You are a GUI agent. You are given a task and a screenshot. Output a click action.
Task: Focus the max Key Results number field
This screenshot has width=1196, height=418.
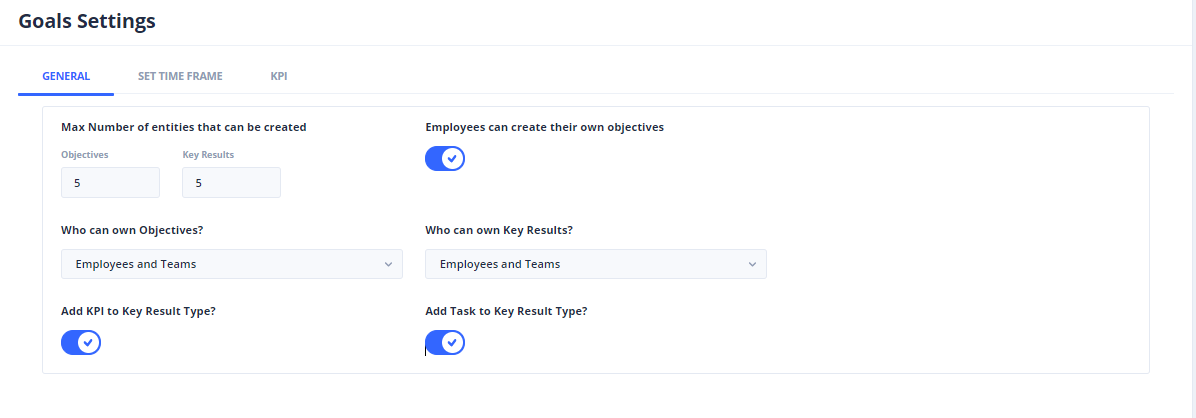231,183
